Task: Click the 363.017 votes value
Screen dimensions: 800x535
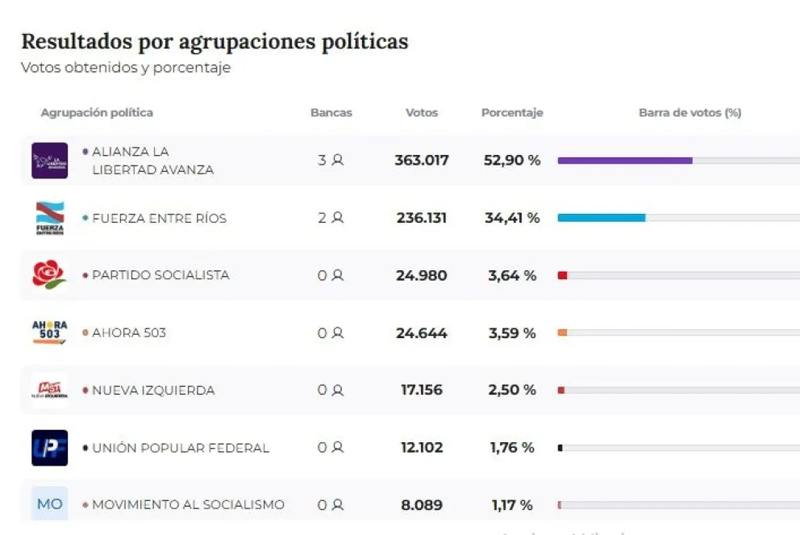Action: point(421,160)
